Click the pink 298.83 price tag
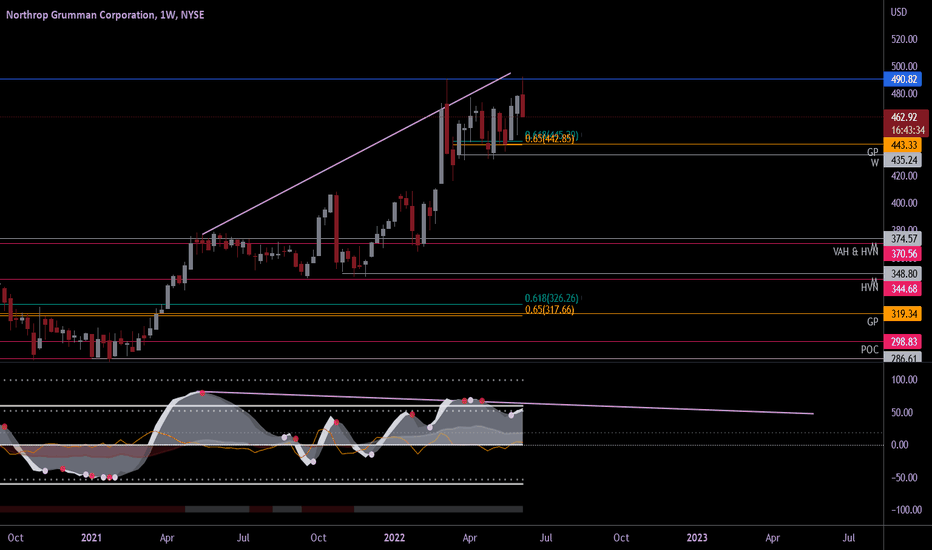Viewport: 932px width, 550px height. [903, 342]
